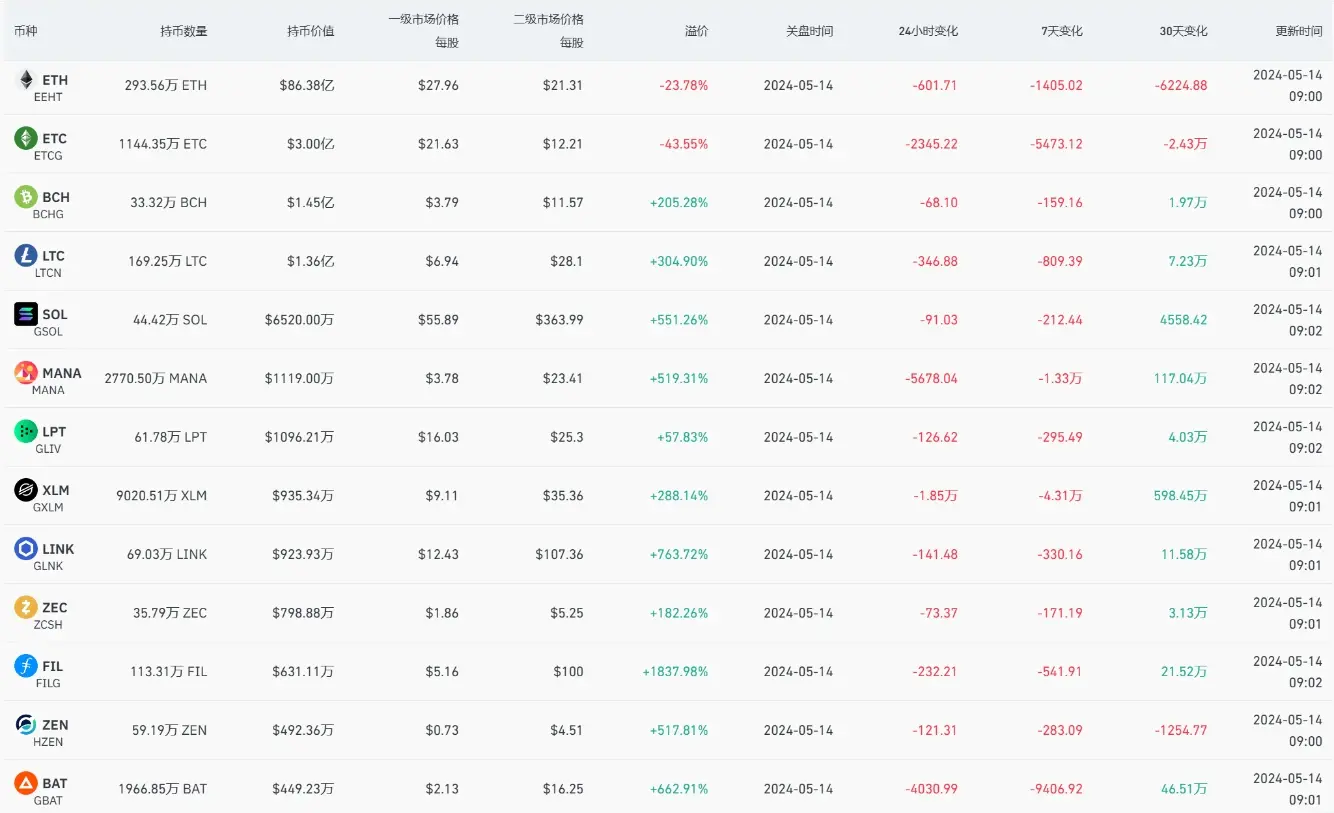This screenshot has height=813, width=1334.
Task: Click the 24小时变化 column header
Action: click(928, 31)
